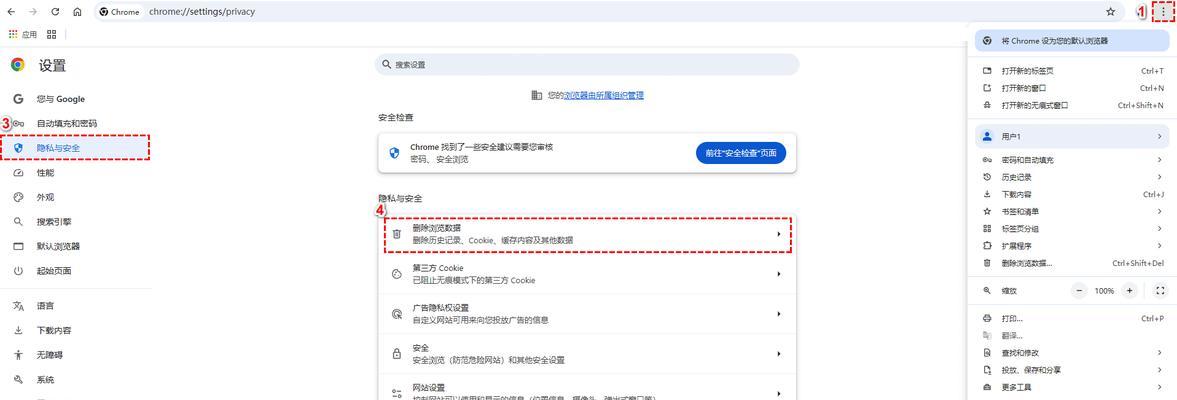The image size is (1177, 400).
Task: Expand the 历史记录 submenu arrow
Action: [1159, 177]
